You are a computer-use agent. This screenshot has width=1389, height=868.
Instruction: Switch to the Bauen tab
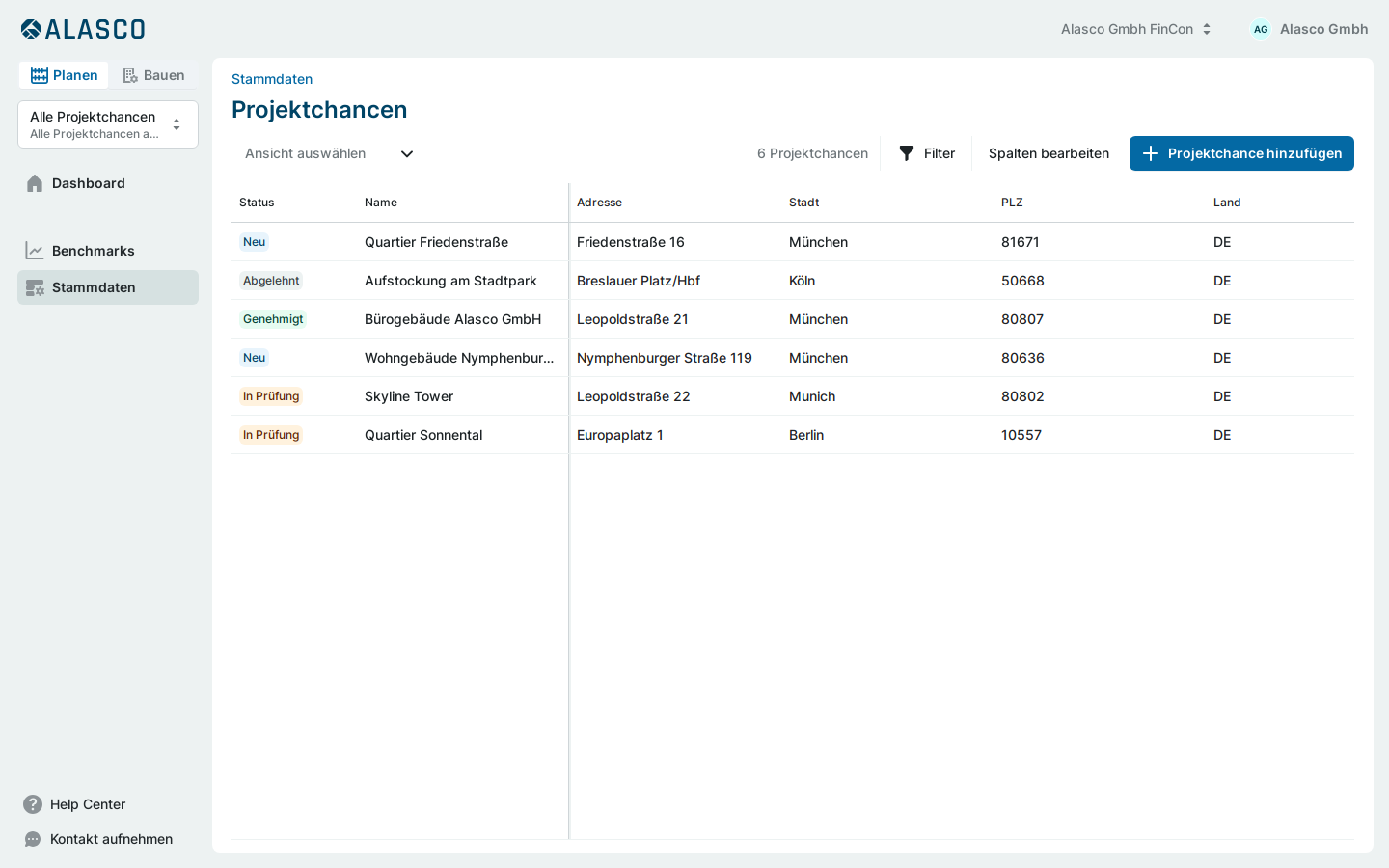(x=153, y=75)
